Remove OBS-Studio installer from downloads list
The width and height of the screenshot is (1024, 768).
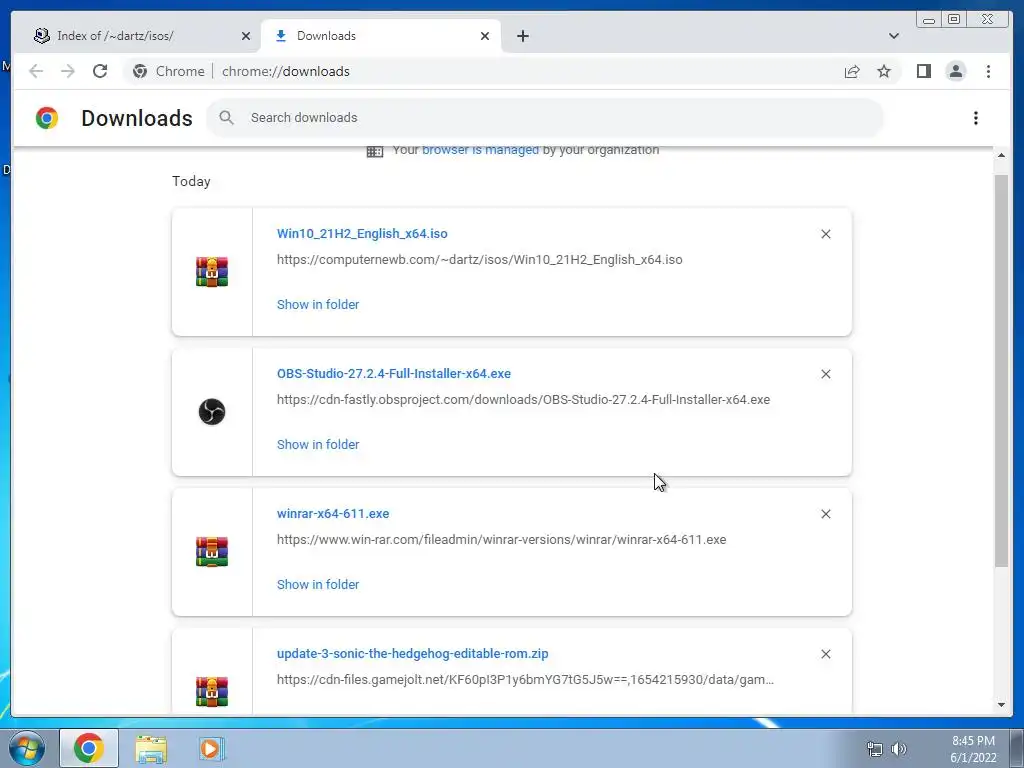click(825, 374)
